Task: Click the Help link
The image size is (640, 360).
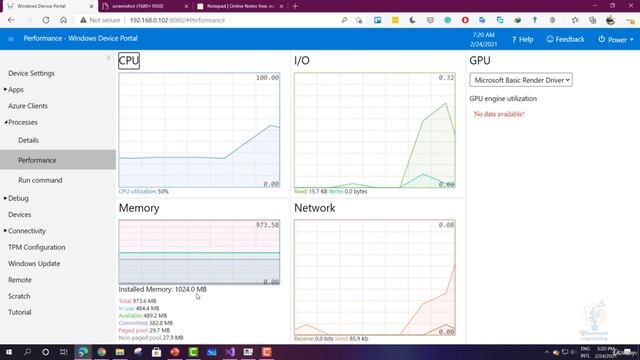Action: pos(522,39)
